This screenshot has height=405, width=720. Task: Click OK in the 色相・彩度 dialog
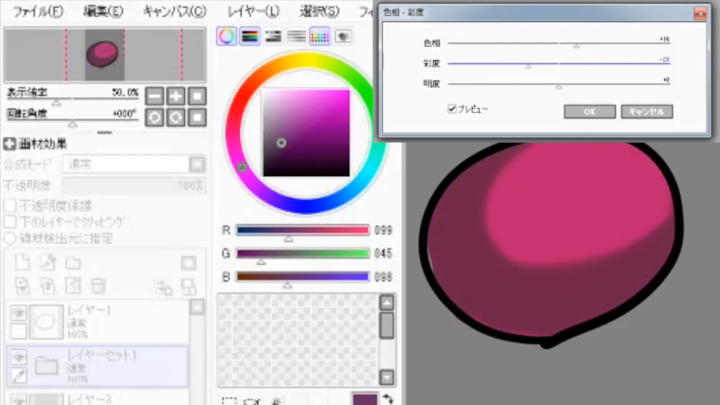tap(590, 112)
